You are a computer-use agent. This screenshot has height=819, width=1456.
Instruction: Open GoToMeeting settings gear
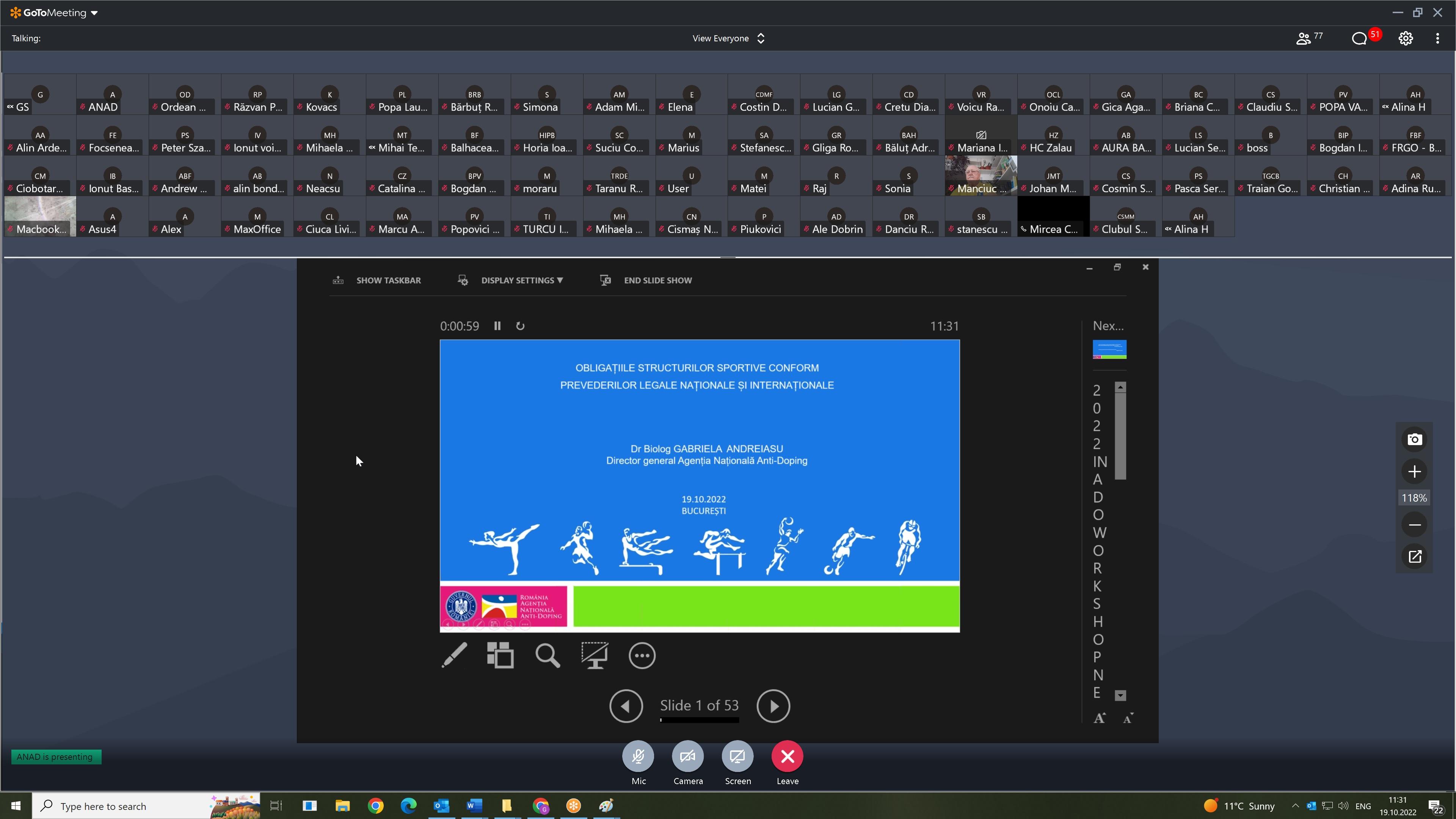1406,38
